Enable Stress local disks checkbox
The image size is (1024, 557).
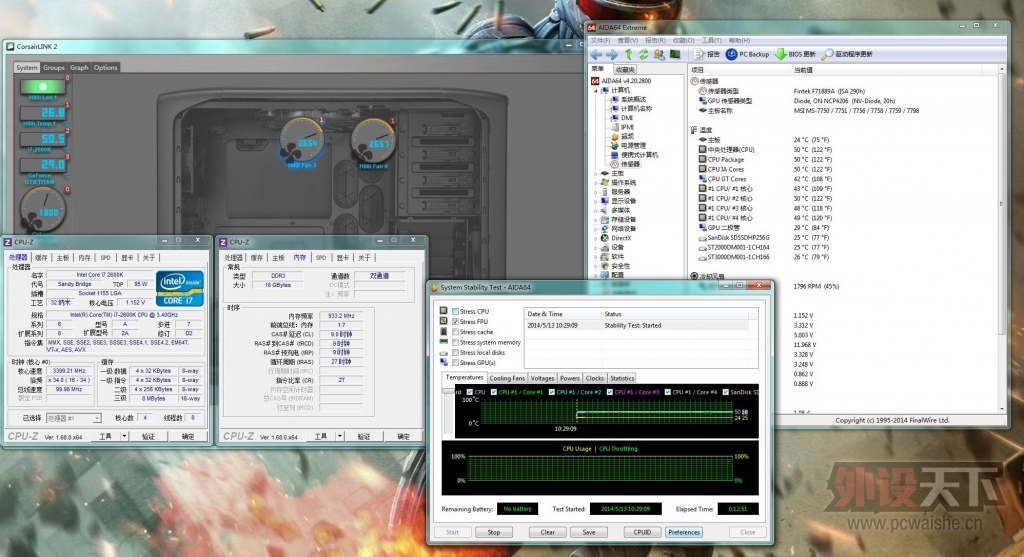click(455, 353)
